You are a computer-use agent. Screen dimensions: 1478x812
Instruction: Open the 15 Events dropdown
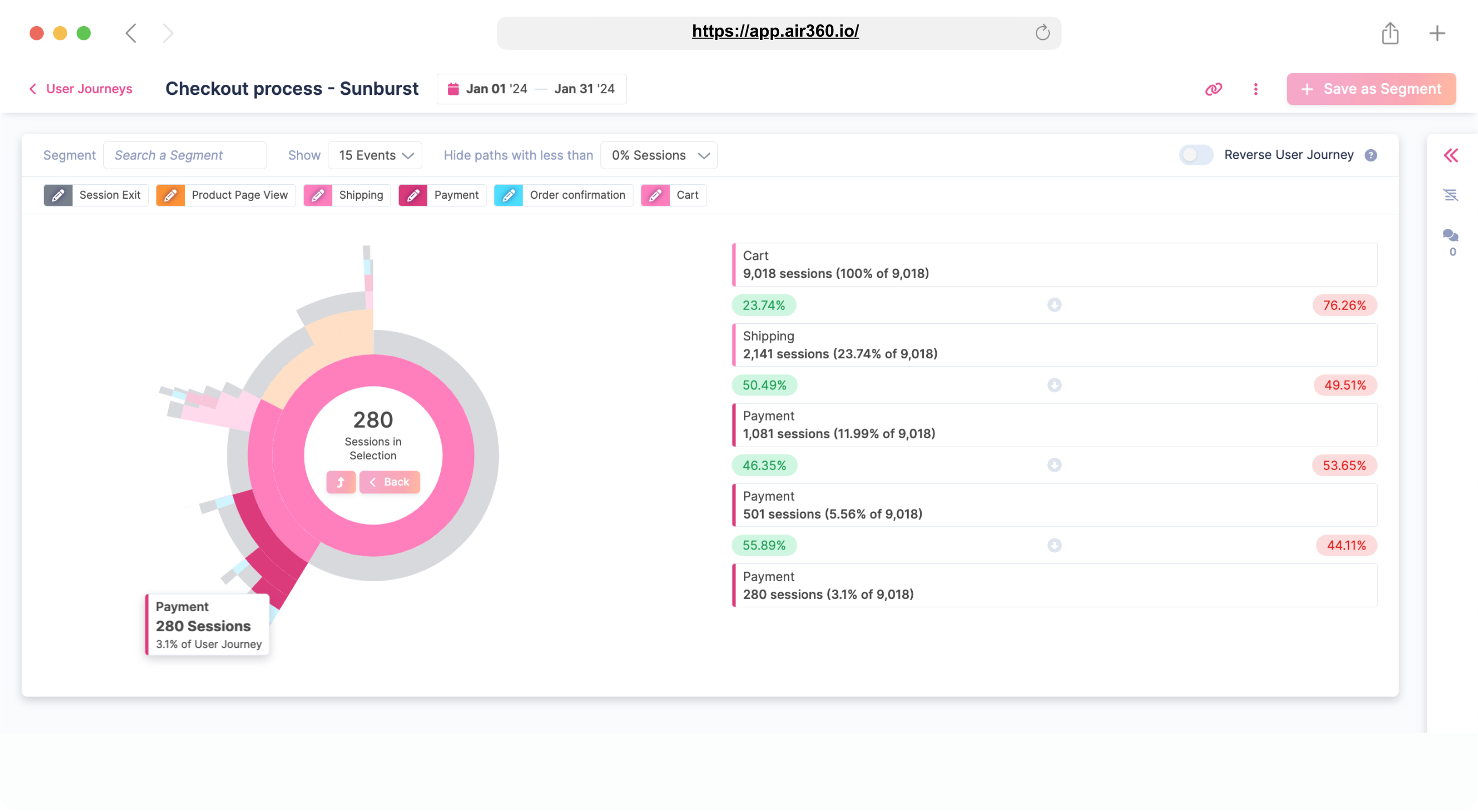[x=375, y=156]
